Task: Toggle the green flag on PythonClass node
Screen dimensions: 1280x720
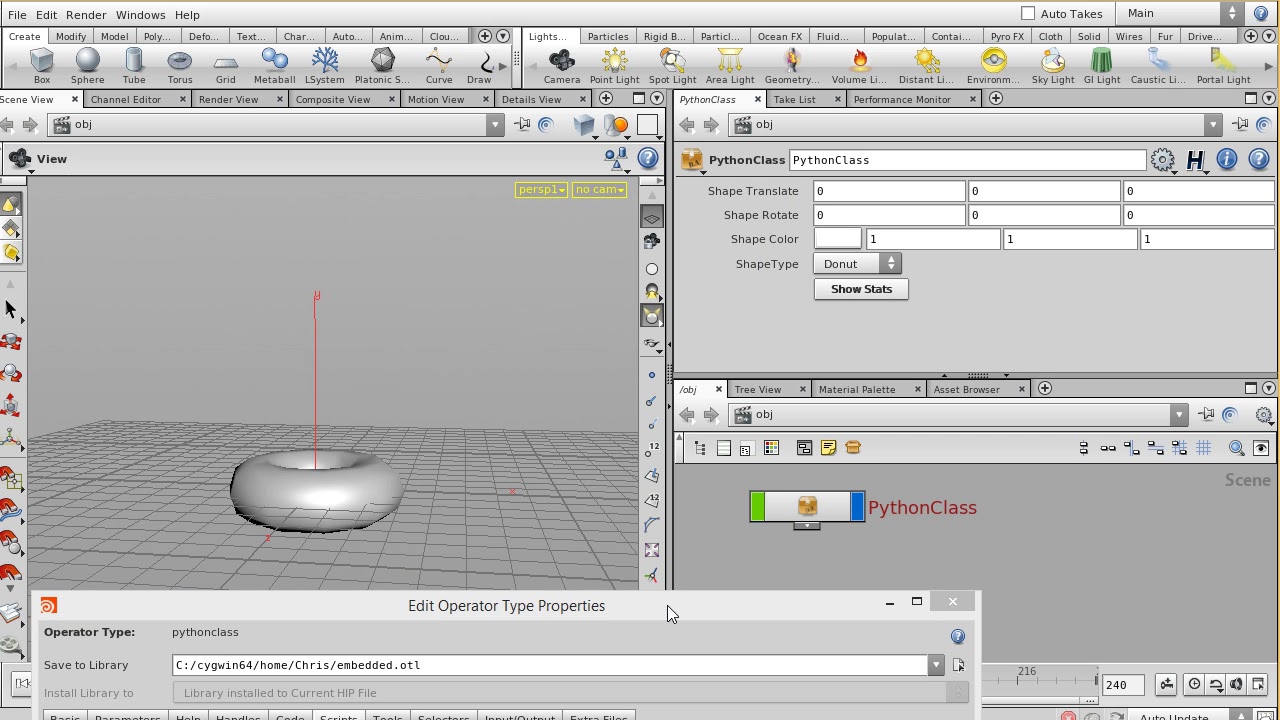Action: [758, 507]
